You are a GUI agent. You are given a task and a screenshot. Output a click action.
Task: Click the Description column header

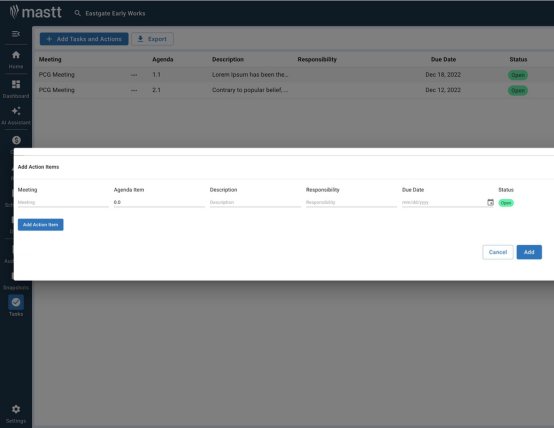click(x=228, y=59)
